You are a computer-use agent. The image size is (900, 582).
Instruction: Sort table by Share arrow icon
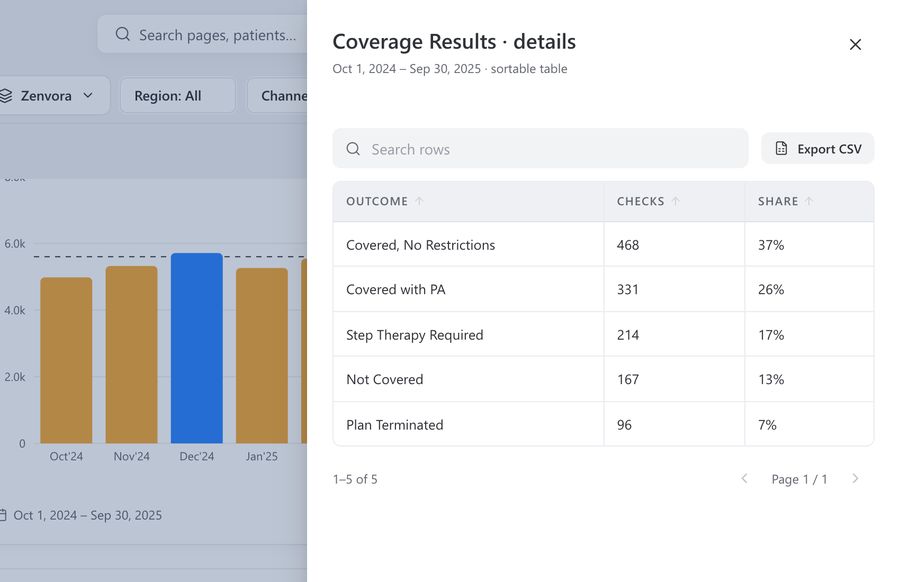click(x=809, y=201)
